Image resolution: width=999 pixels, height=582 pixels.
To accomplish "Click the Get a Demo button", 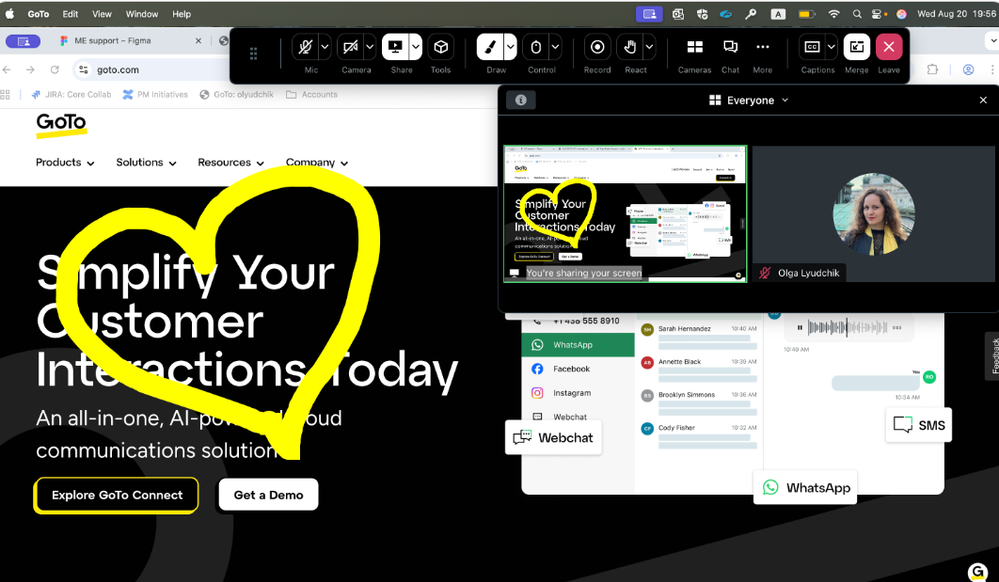I will (x=268, y=495).
